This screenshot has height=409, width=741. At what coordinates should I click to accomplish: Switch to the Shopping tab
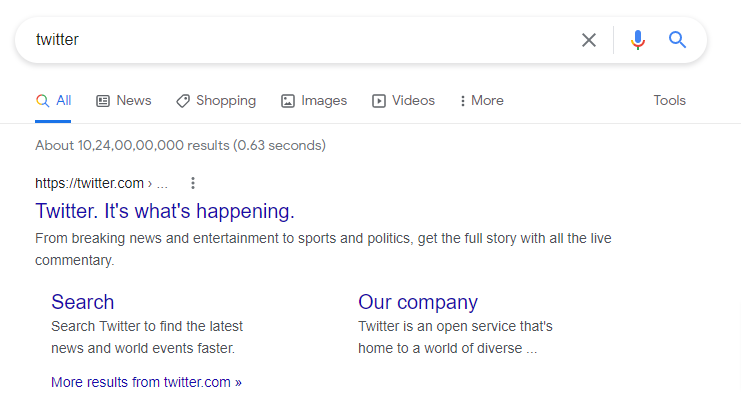point(215,101)
